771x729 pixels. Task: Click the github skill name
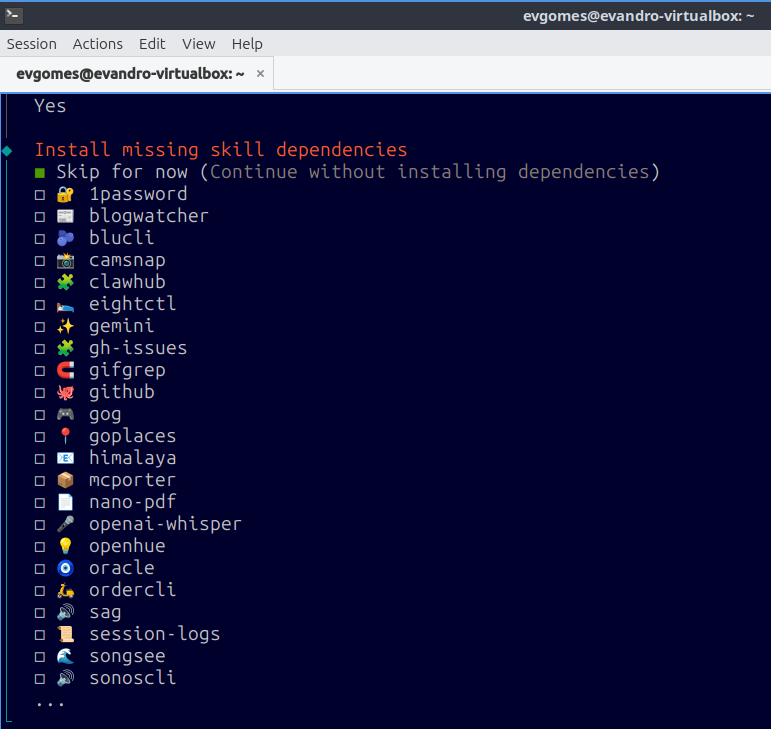pyautogui.click(x=121, y=392)
